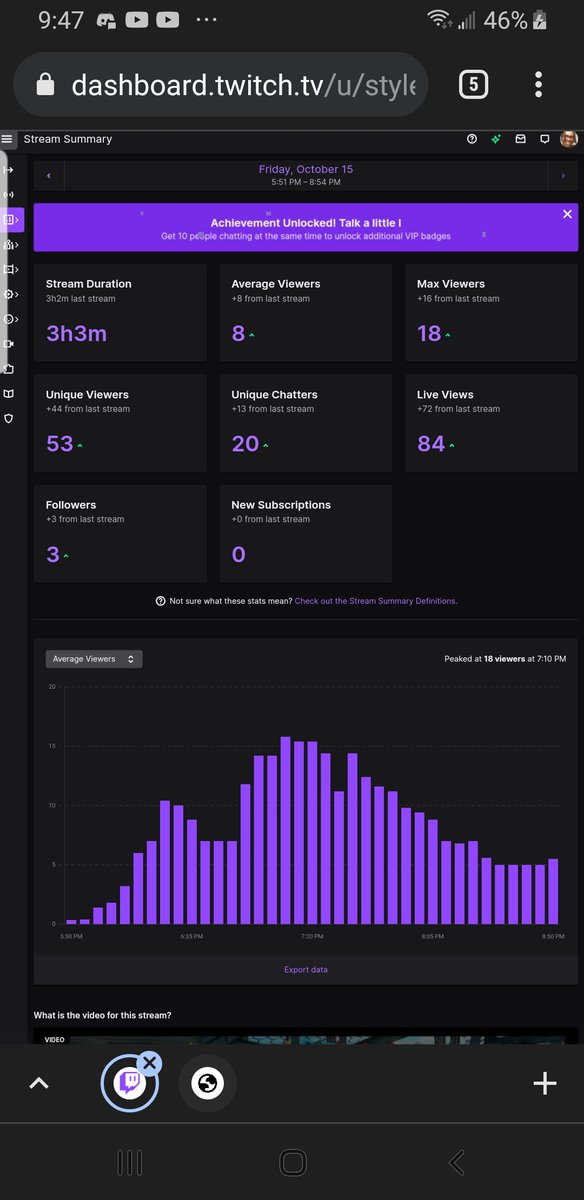584x1200 pixels.
Task: Click the 'What is the video for this stream?' heading
Action: [x=102, y=1015]
